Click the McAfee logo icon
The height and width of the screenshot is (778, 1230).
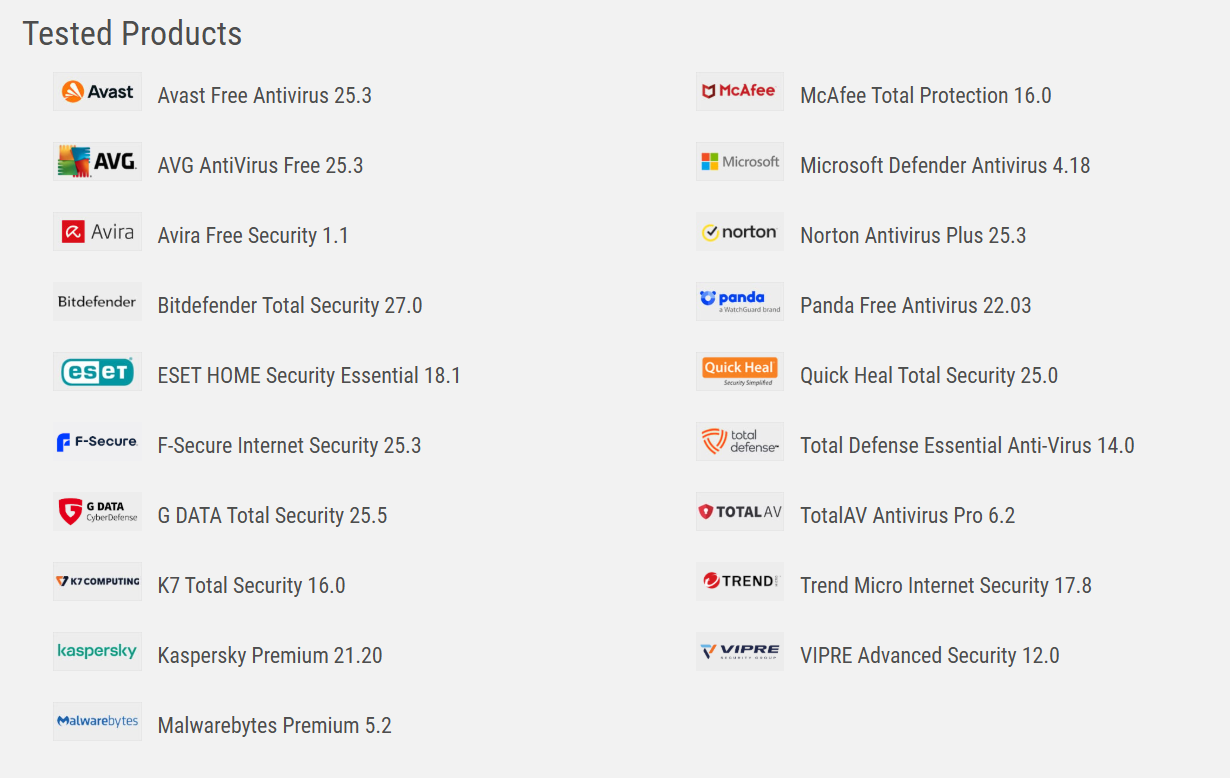point(740,92)
